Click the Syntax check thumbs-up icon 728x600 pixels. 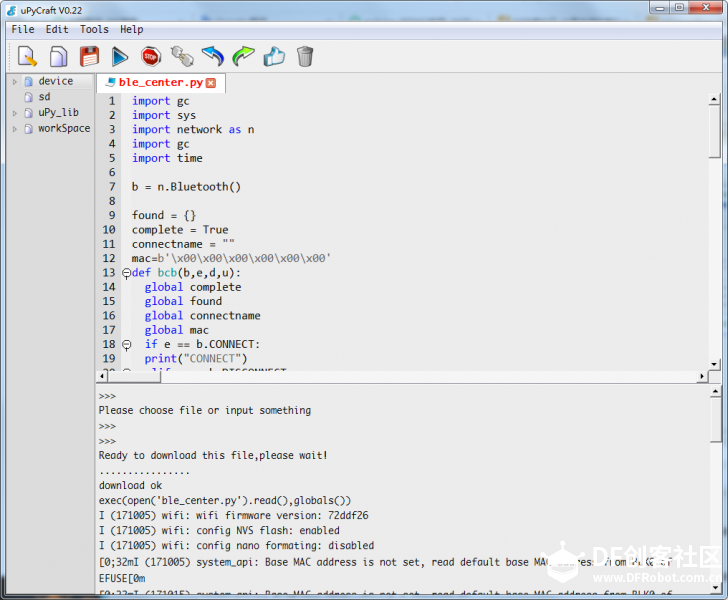pos(274,56)
